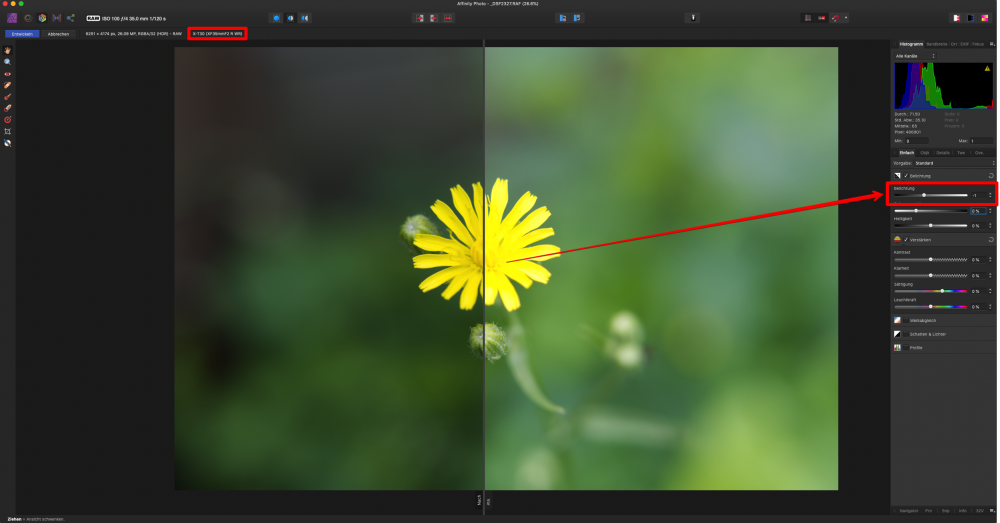Click the histogram yellow warning triangle
This screenshot has height=523, width=1000.
click(987, 68)
